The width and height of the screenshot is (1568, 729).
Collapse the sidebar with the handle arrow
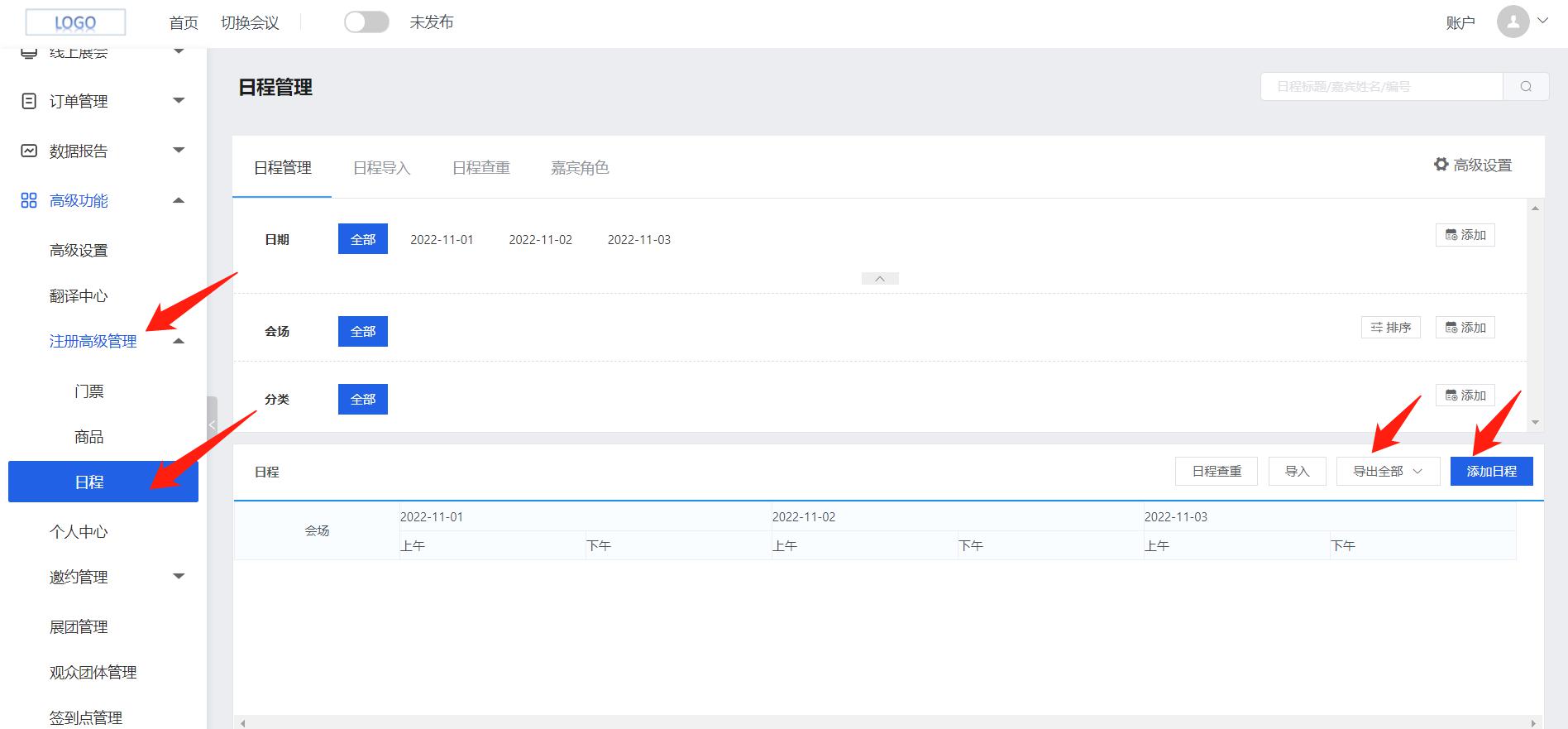[x=212, y=424]
